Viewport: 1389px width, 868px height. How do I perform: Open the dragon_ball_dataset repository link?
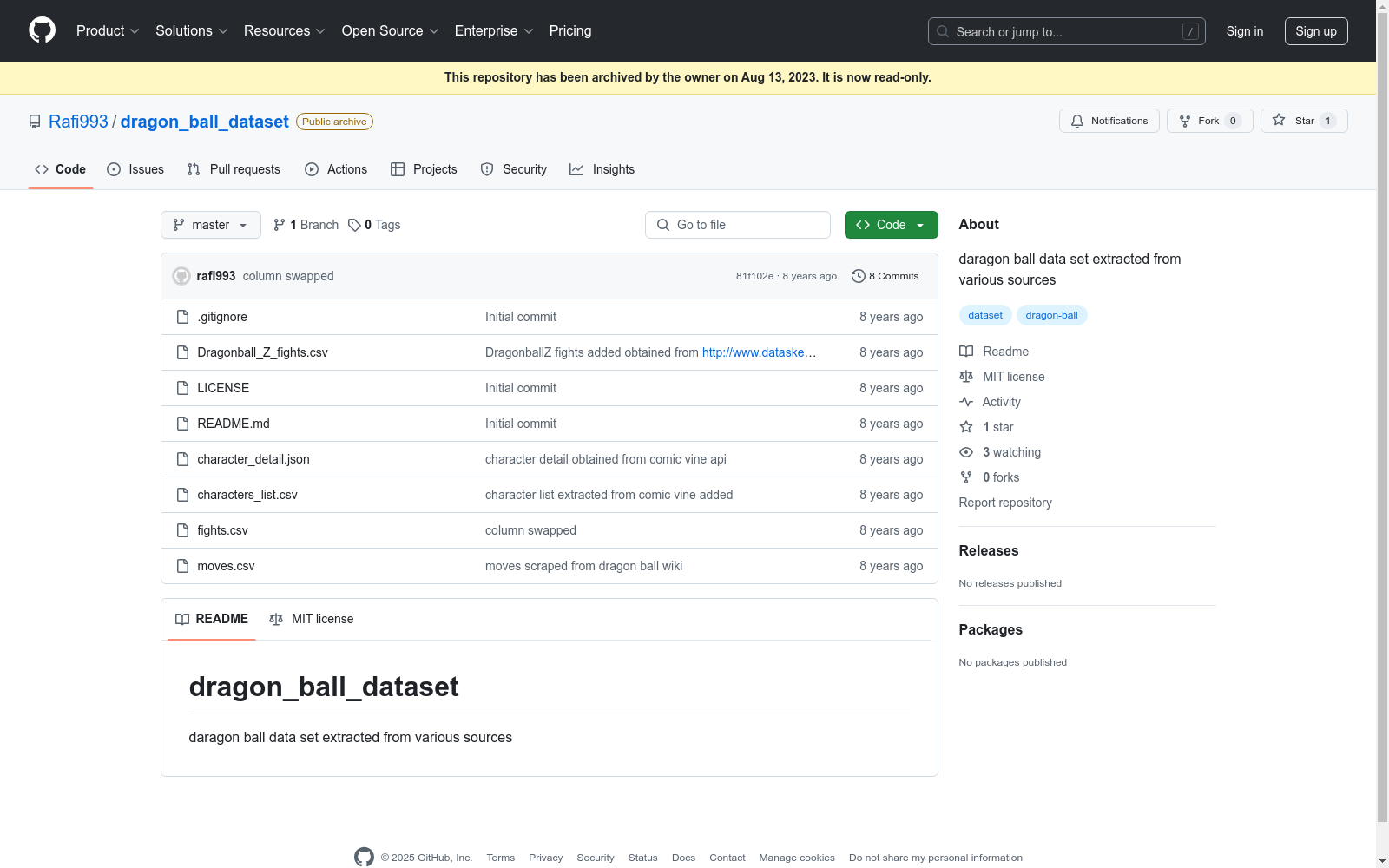(x=205, y=122)
